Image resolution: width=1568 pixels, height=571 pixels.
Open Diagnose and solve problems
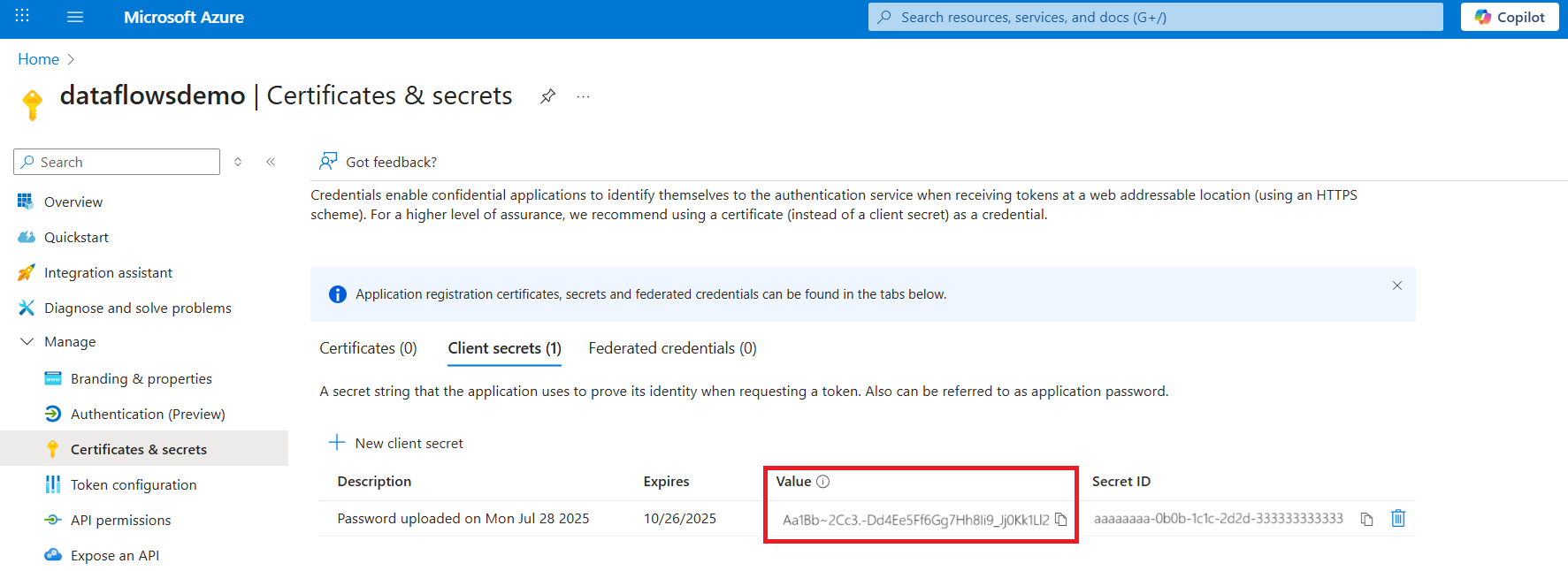tap(138, 308)
